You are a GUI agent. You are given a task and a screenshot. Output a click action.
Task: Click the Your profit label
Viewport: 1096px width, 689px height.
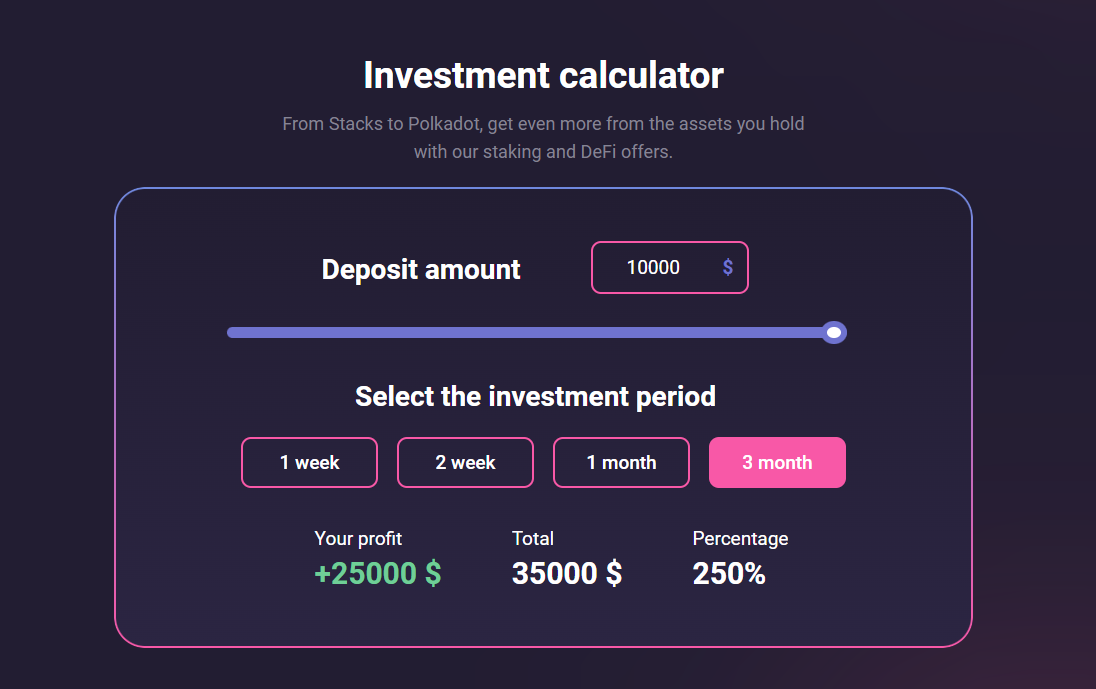pos(358,538)
